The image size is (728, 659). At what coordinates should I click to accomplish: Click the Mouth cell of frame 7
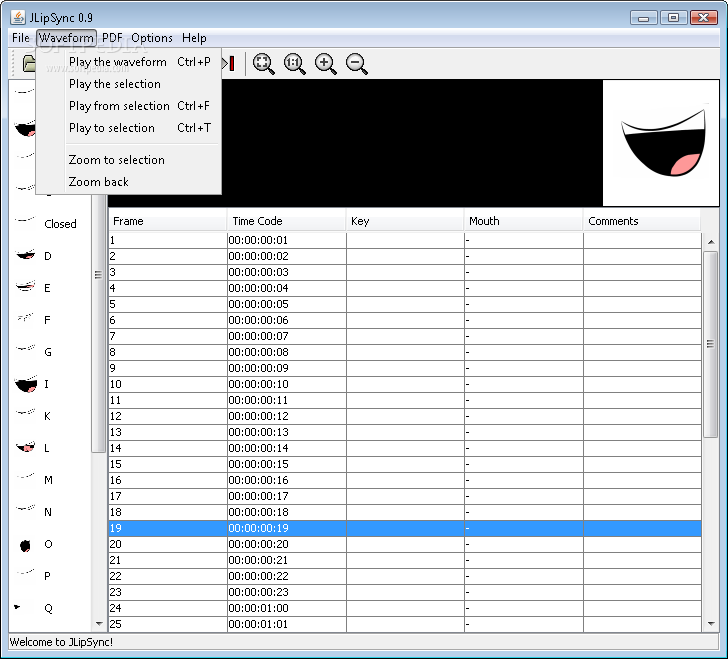point(524,336)
